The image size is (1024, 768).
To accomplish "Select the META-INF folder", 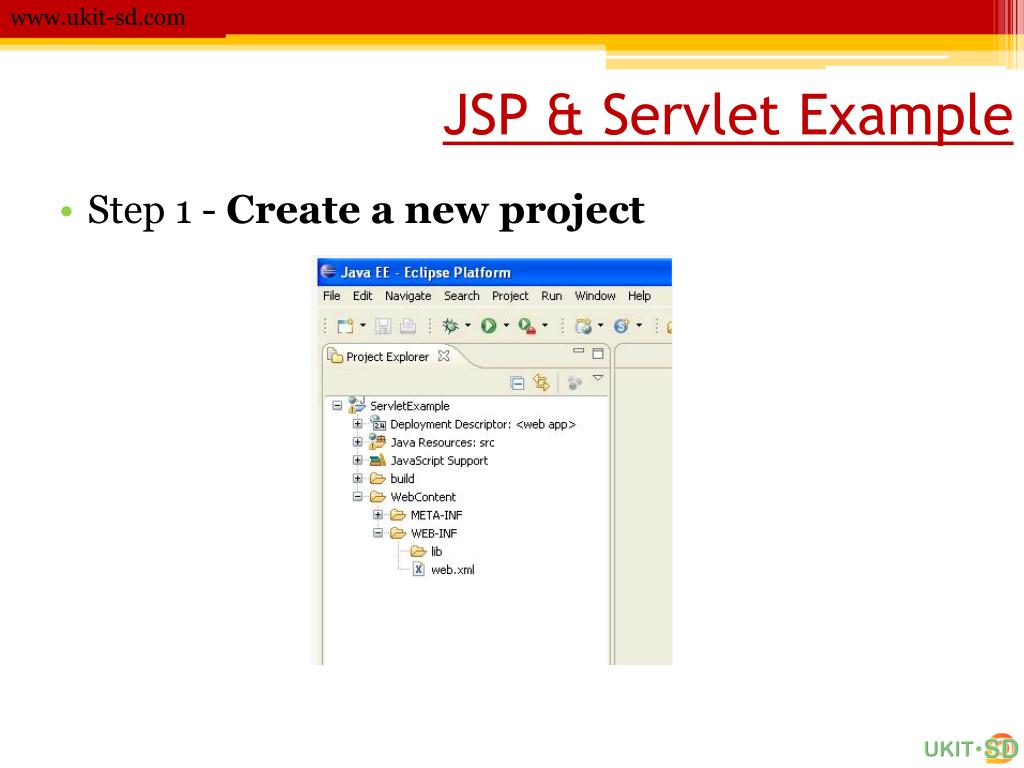I will 436,515.
